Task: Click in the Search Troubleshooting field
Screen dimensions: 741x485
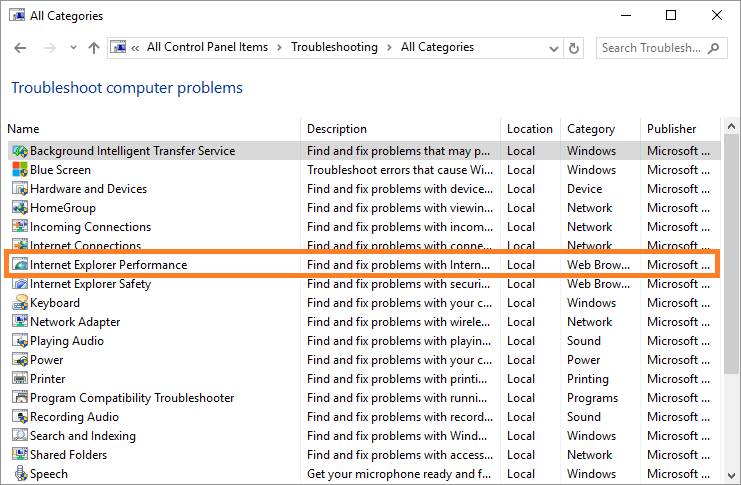Action: coord(661,48)
